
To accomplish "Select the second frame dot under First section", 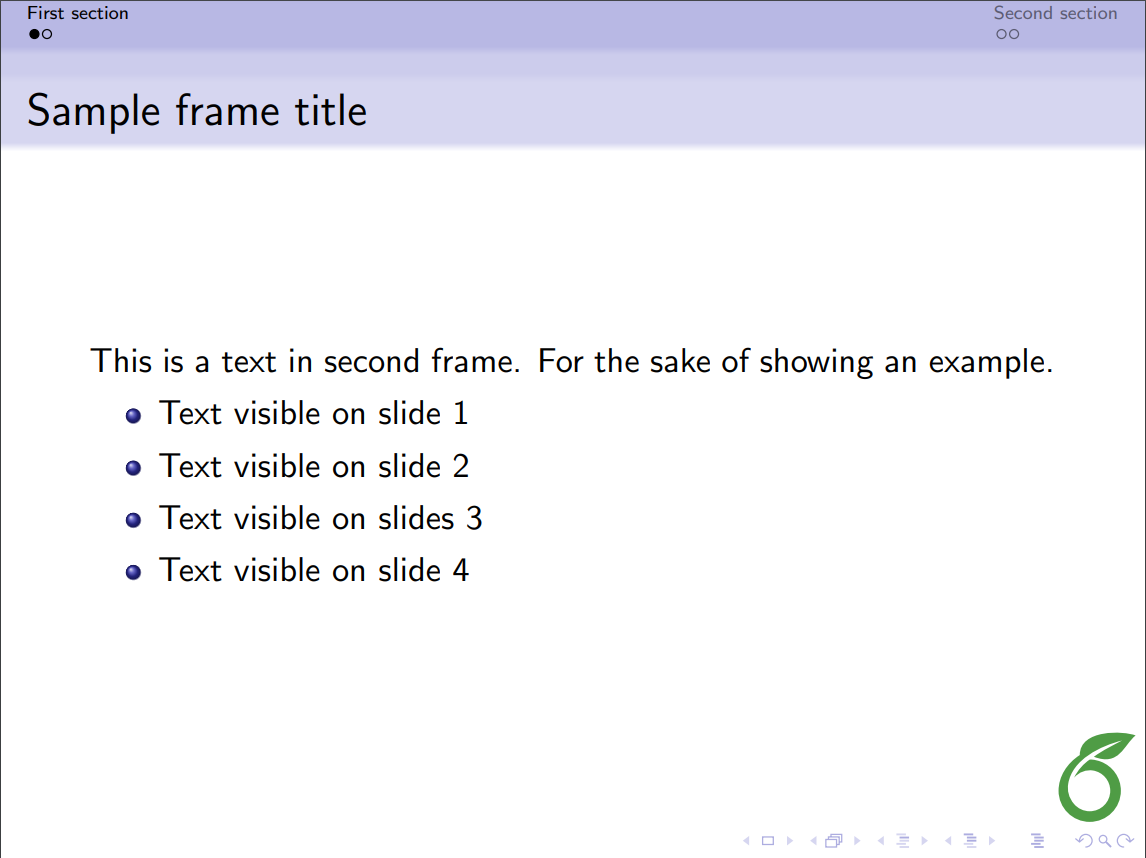I will tap(47, 35).
